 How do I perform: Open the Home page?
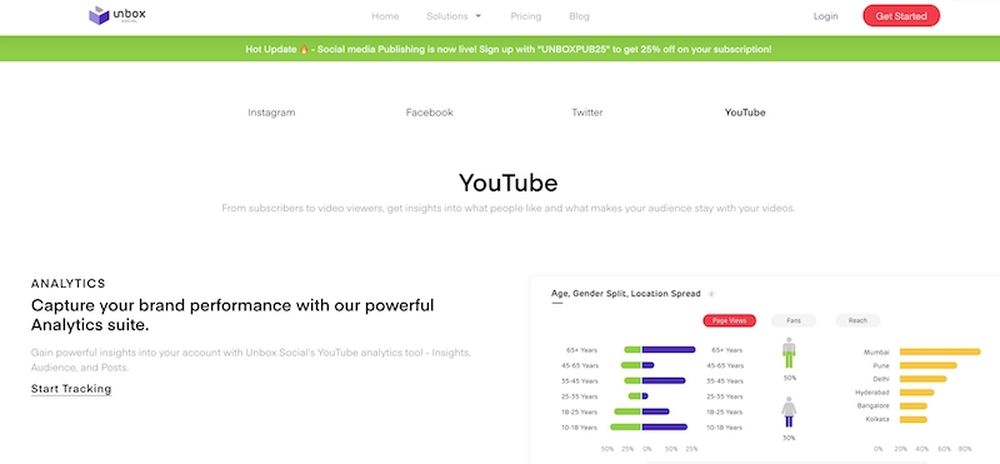point(385,17)
